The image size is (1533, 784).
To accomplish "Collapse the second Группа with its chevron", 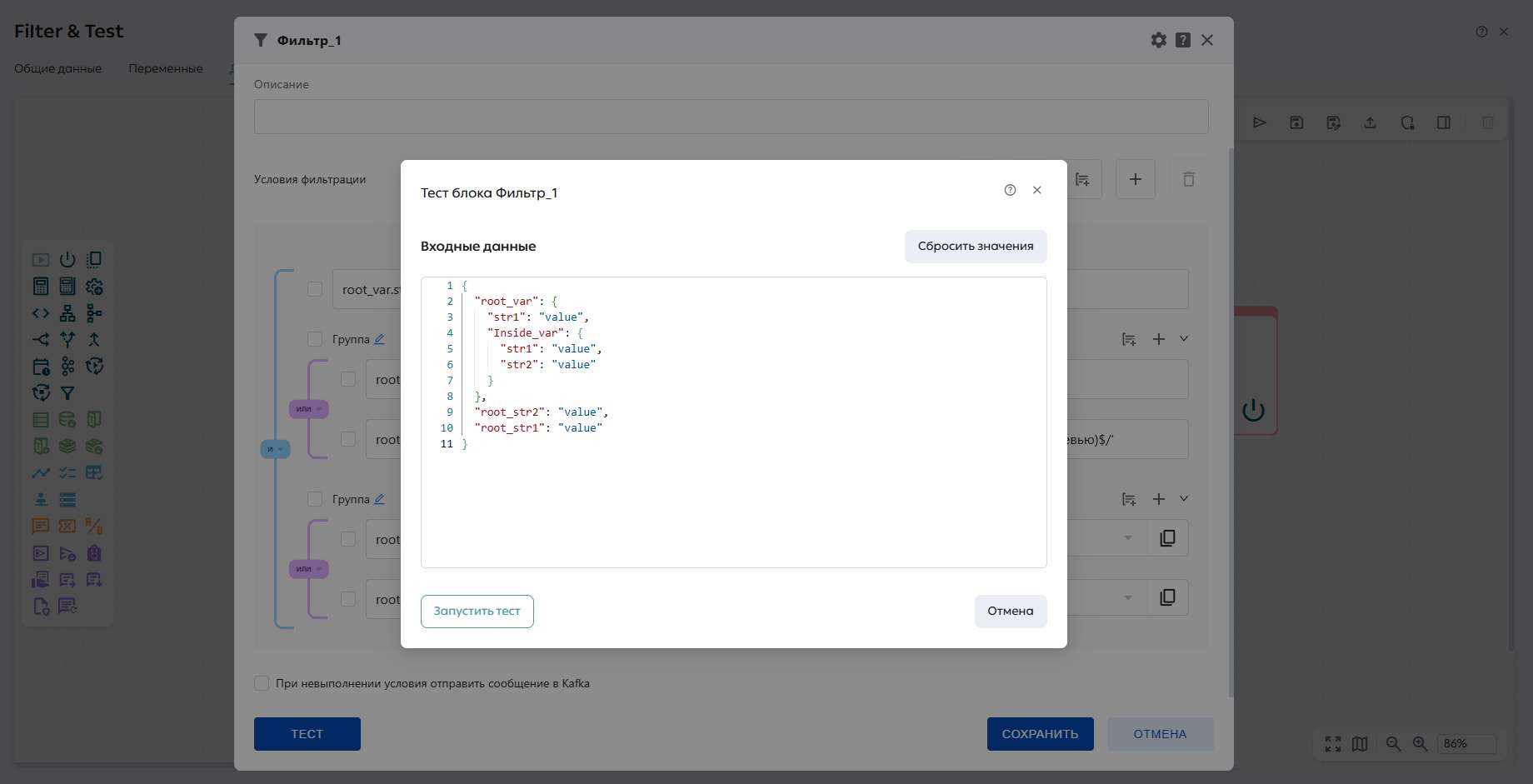I will point(1184,498).
